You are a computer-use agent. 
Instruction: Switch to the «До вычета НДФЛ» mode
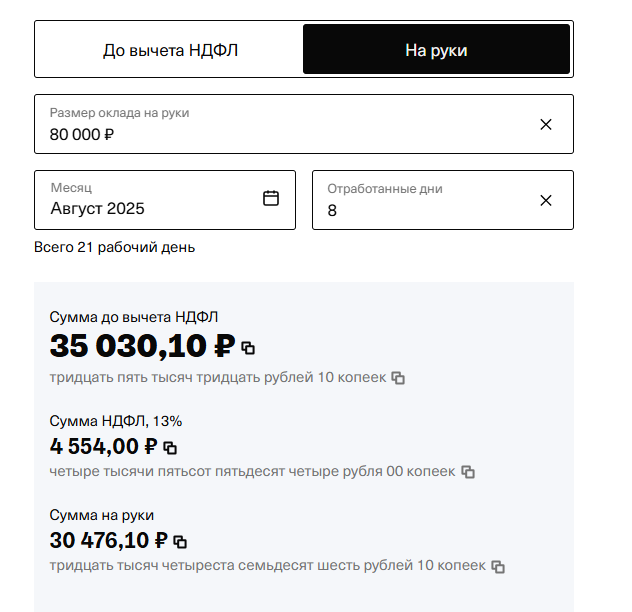point(170,50)
